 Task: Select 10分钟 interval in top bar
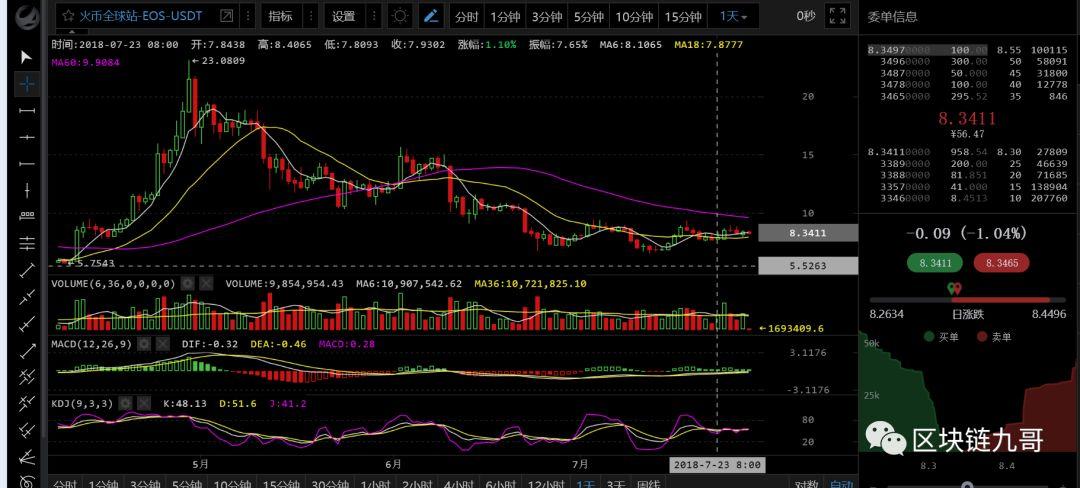pos(634,17)
